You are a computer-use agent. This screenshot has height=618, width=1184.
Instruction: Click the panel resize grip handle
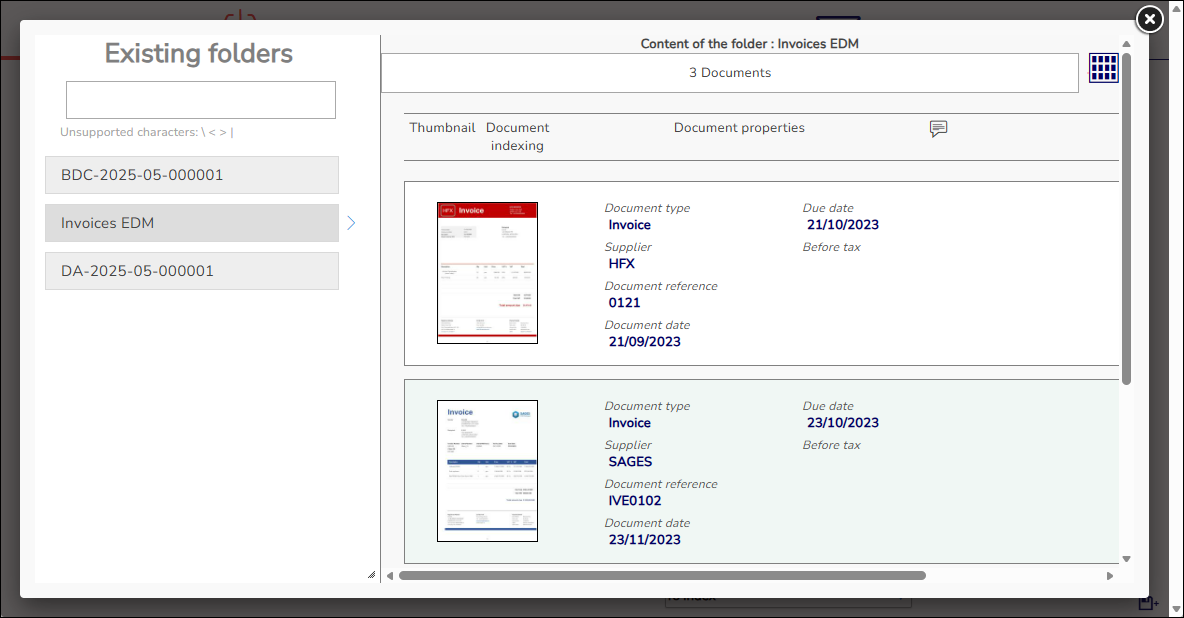pos(372,574)
